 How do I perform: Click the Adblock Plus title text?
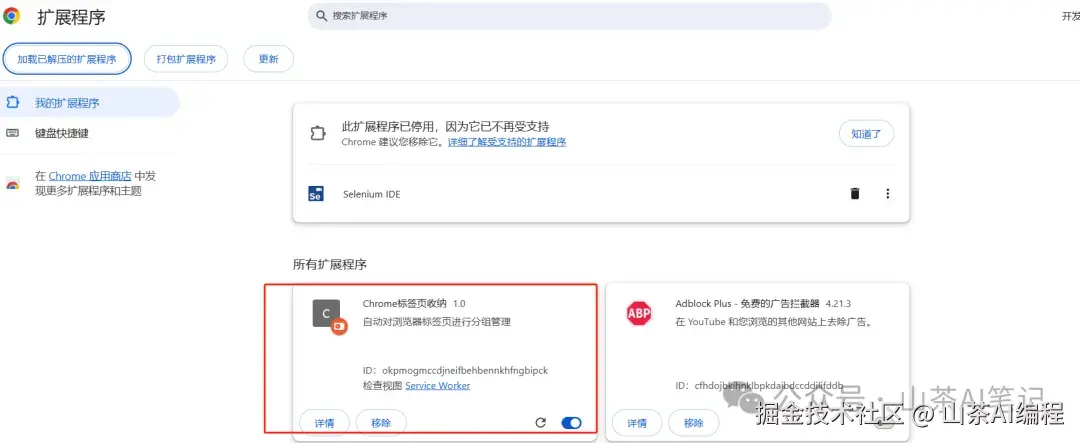click(x=748, y=303)
